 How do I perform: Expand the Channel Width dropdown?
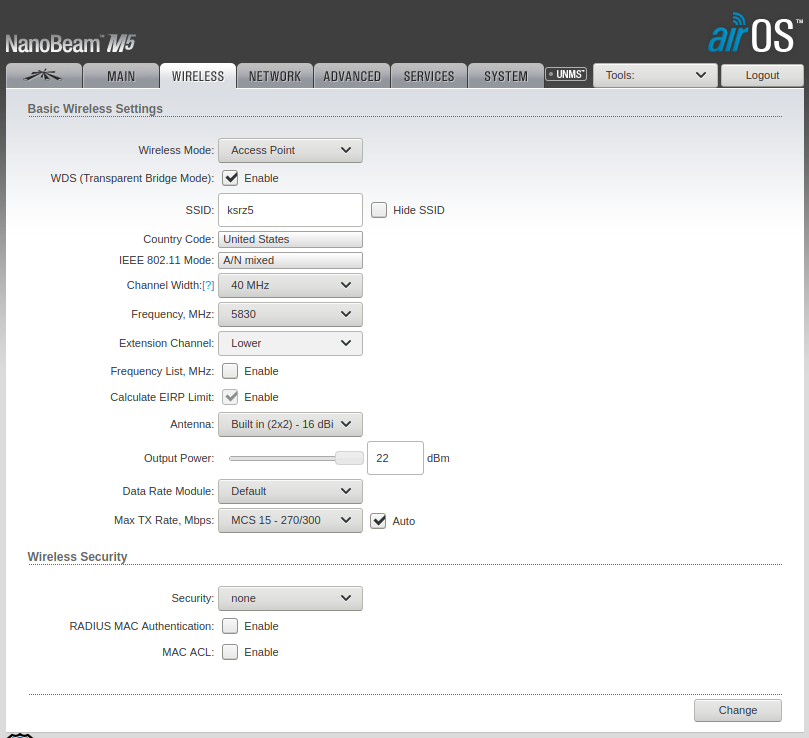(x=290, y=285)
